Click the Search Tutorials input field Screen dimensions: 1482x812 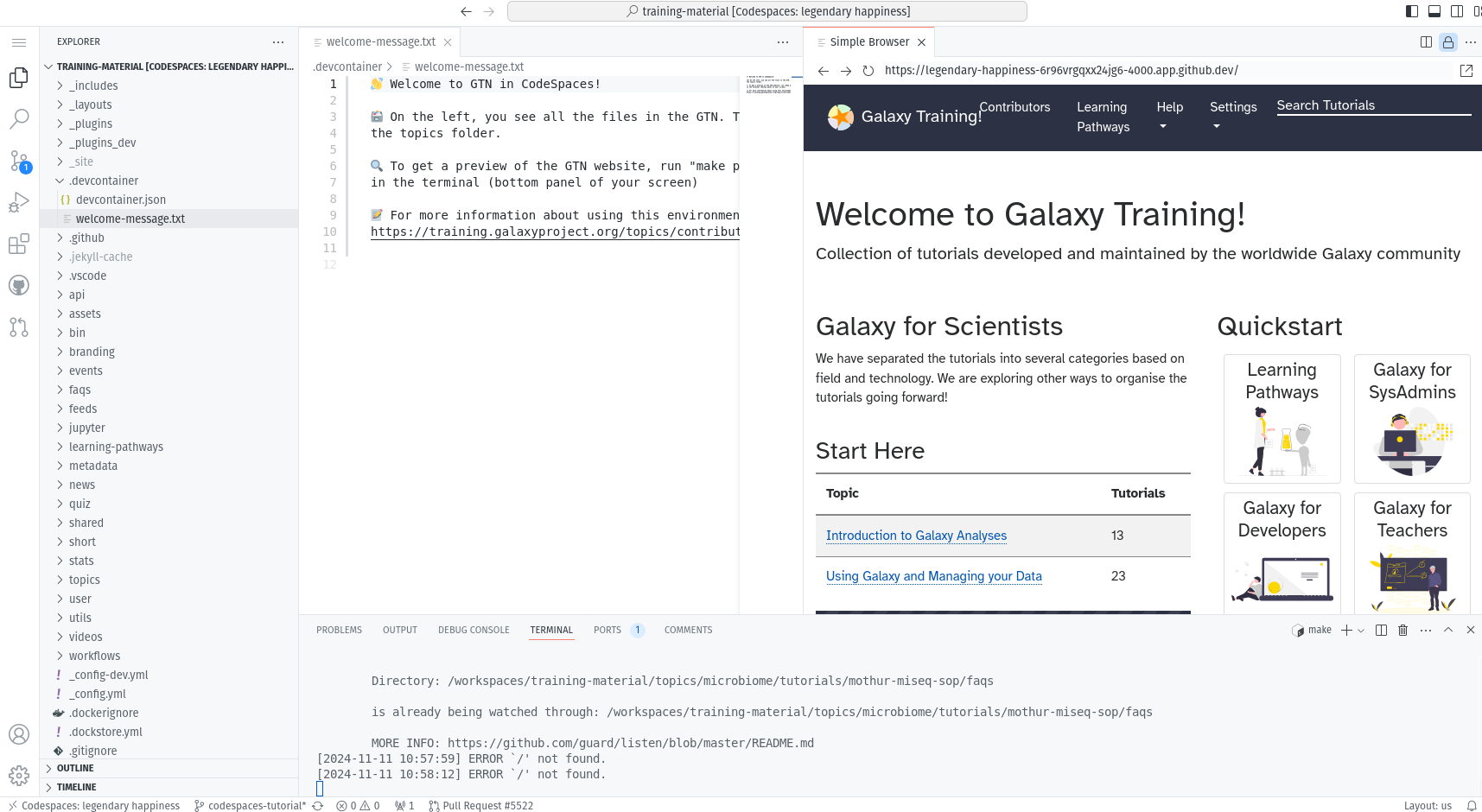1373,105
